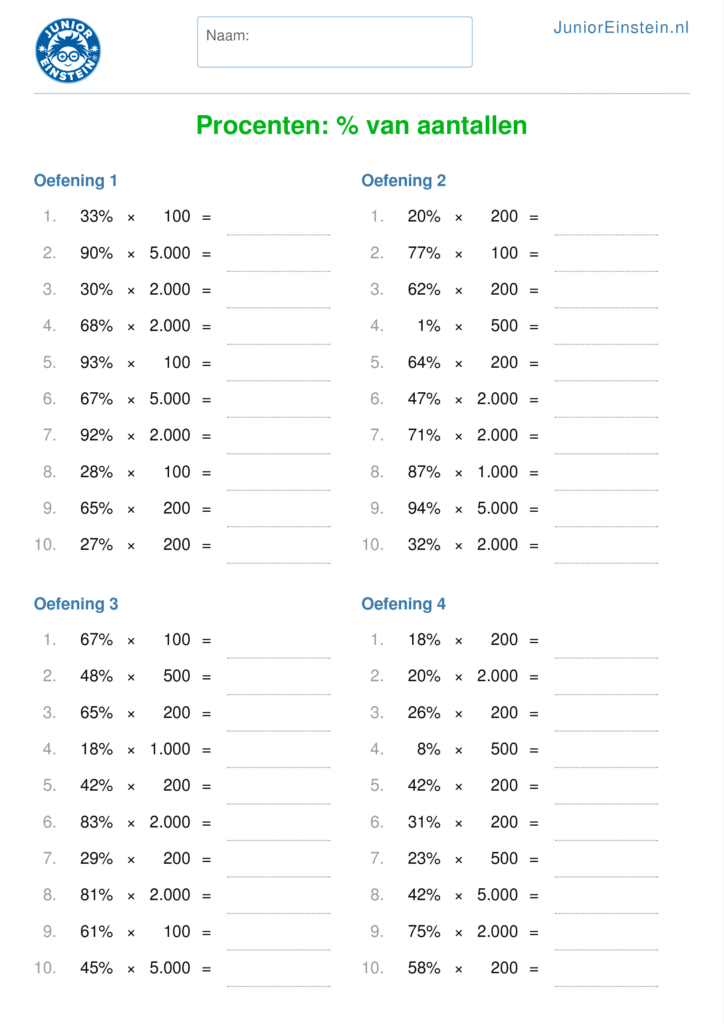This screenshot has width=724, height=1024.
Task: Select the Oefening 4 heading
Action: pos(404,604)
